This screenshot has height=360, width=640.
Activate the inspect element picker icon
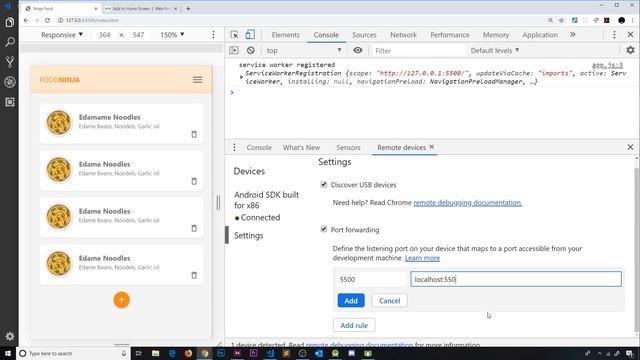tap(234, 35)
